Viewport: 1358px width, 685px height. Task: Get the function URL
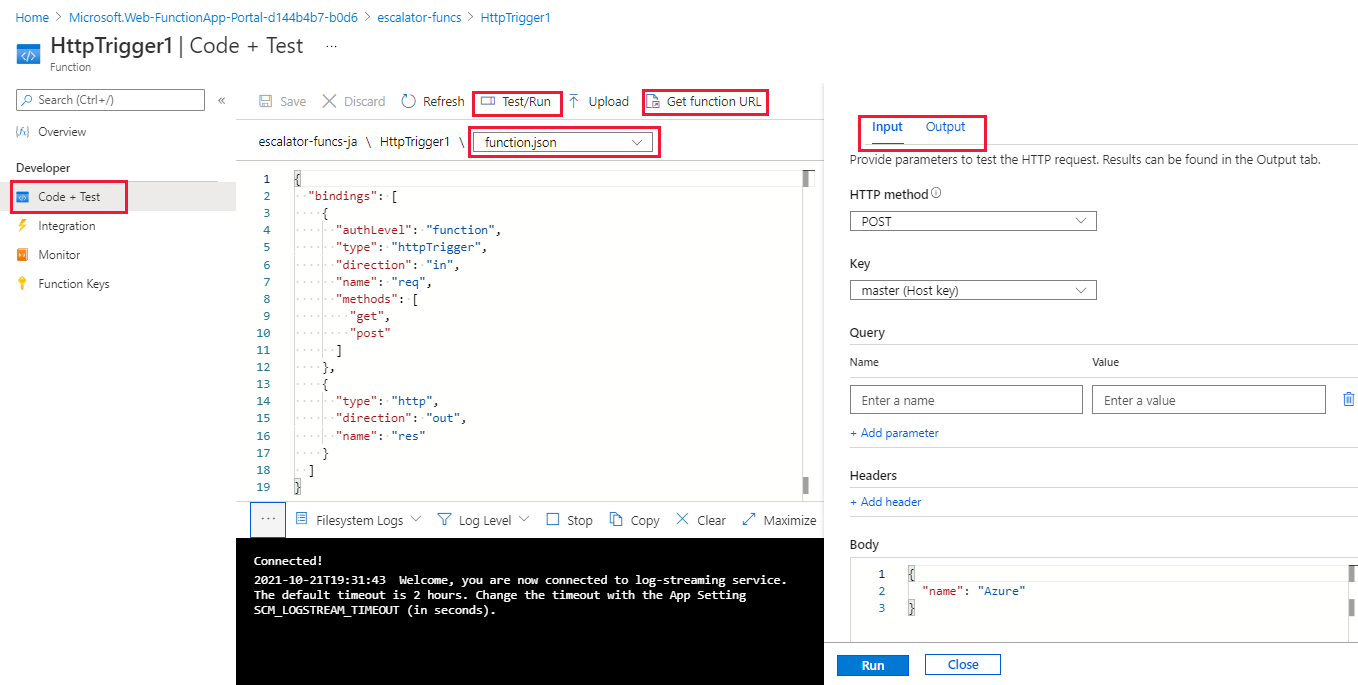(705, 101)
